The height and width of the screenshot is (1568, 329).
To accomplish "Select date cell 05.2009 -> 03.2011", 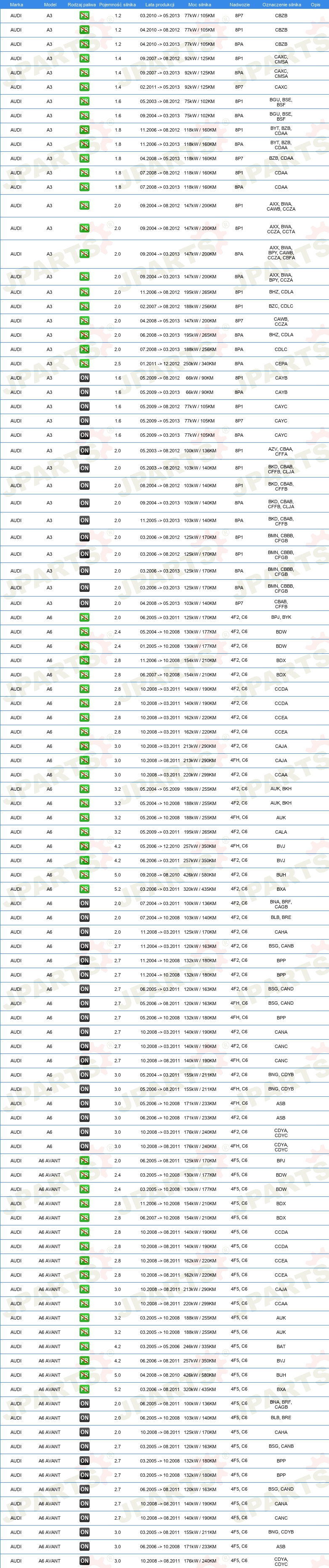I will pos(159,832).
